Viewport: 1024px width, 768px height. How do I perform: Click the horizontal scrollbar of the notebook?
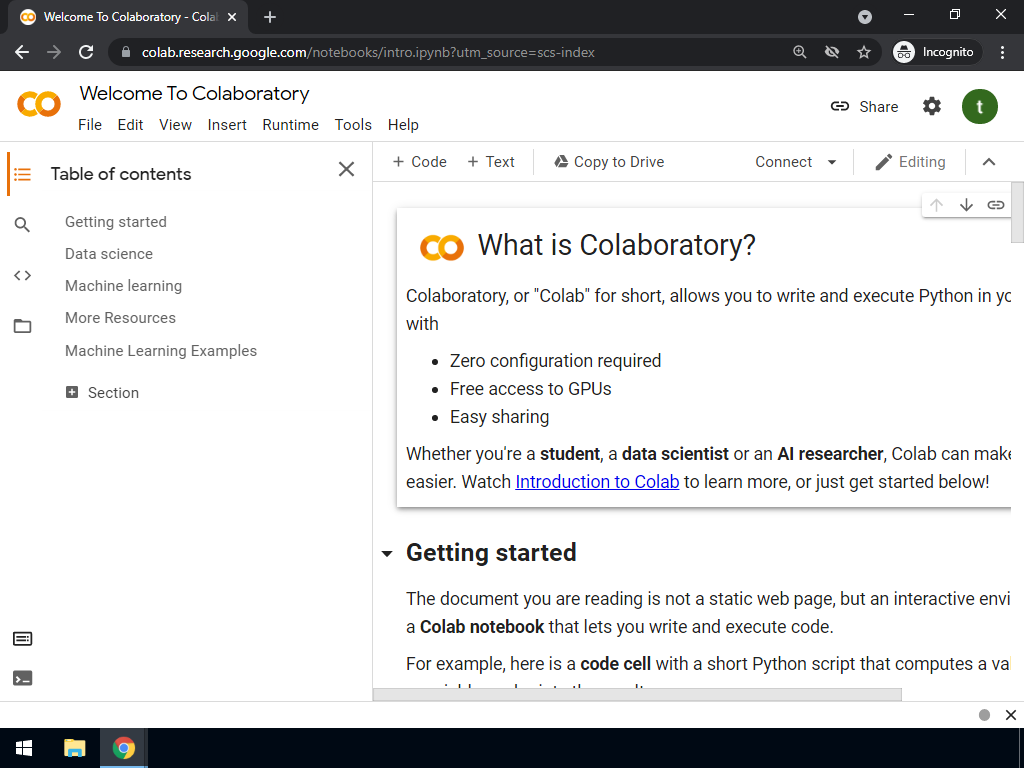[637, 694]
